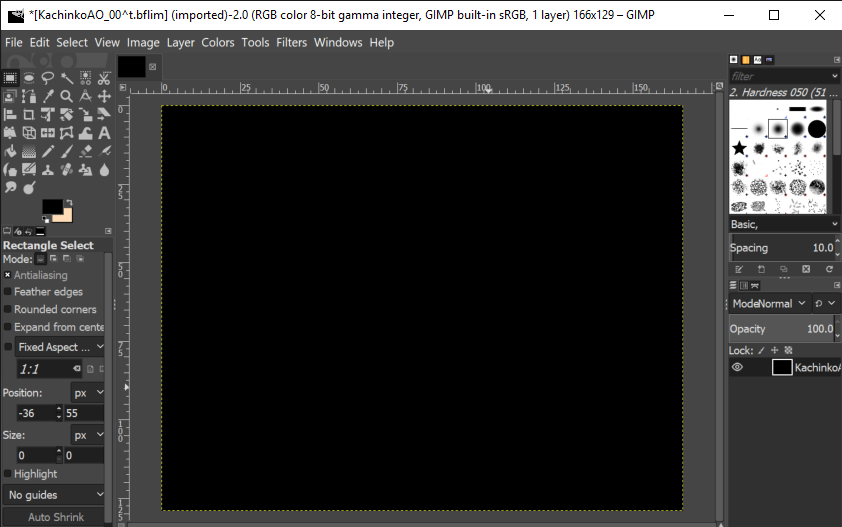
Task: Open the No guides dropdown
Action: coord(54,495)
